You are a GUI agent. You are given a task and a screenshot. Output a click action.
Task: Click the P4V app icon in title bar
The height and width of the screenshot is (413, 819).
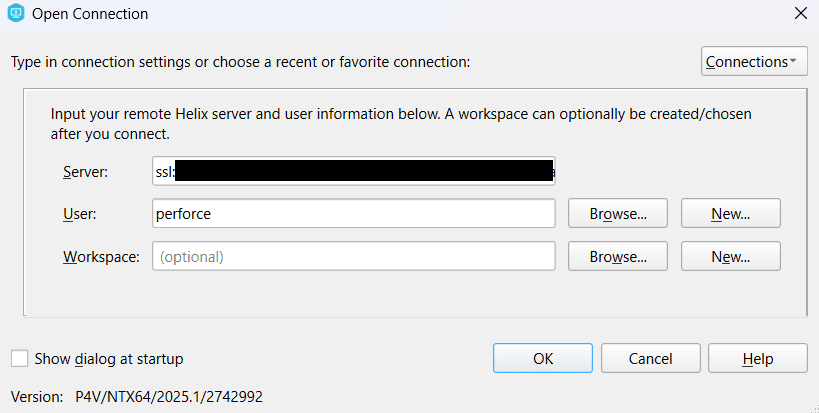[x=16, y=13]
